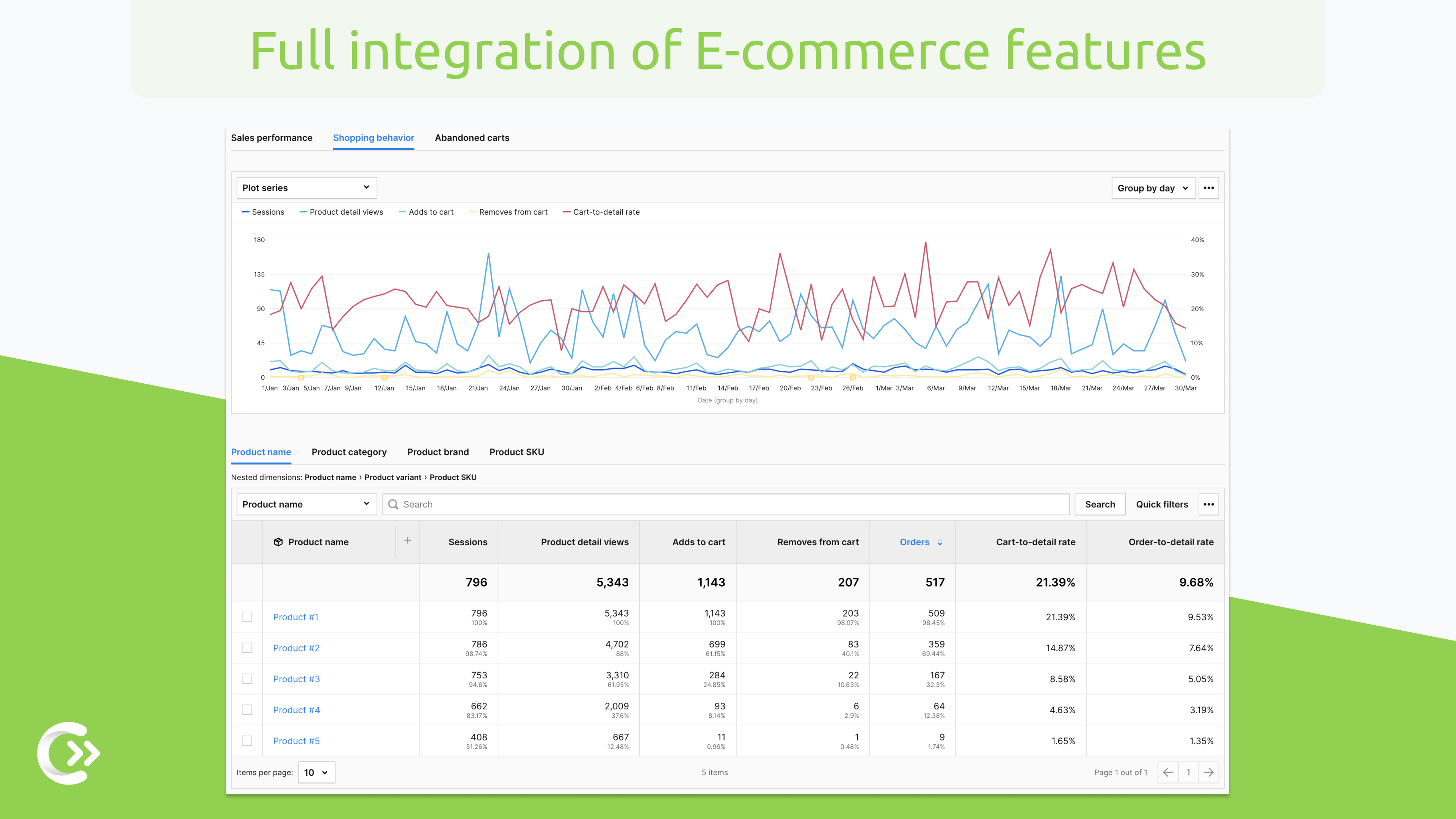
Task: Select the Product category tab
Action: (349, 452)
